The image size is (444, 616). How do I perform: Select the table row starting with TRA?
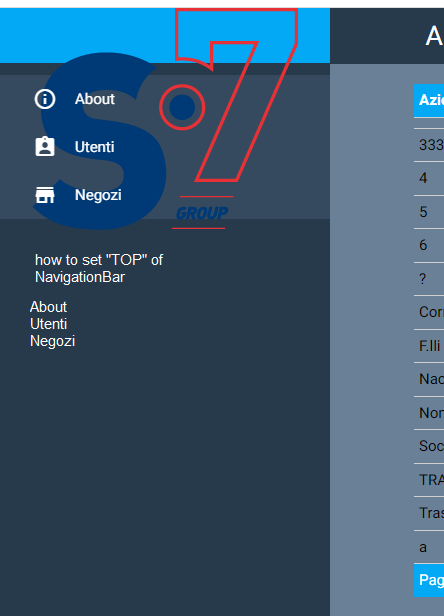[x=429, y=480]
